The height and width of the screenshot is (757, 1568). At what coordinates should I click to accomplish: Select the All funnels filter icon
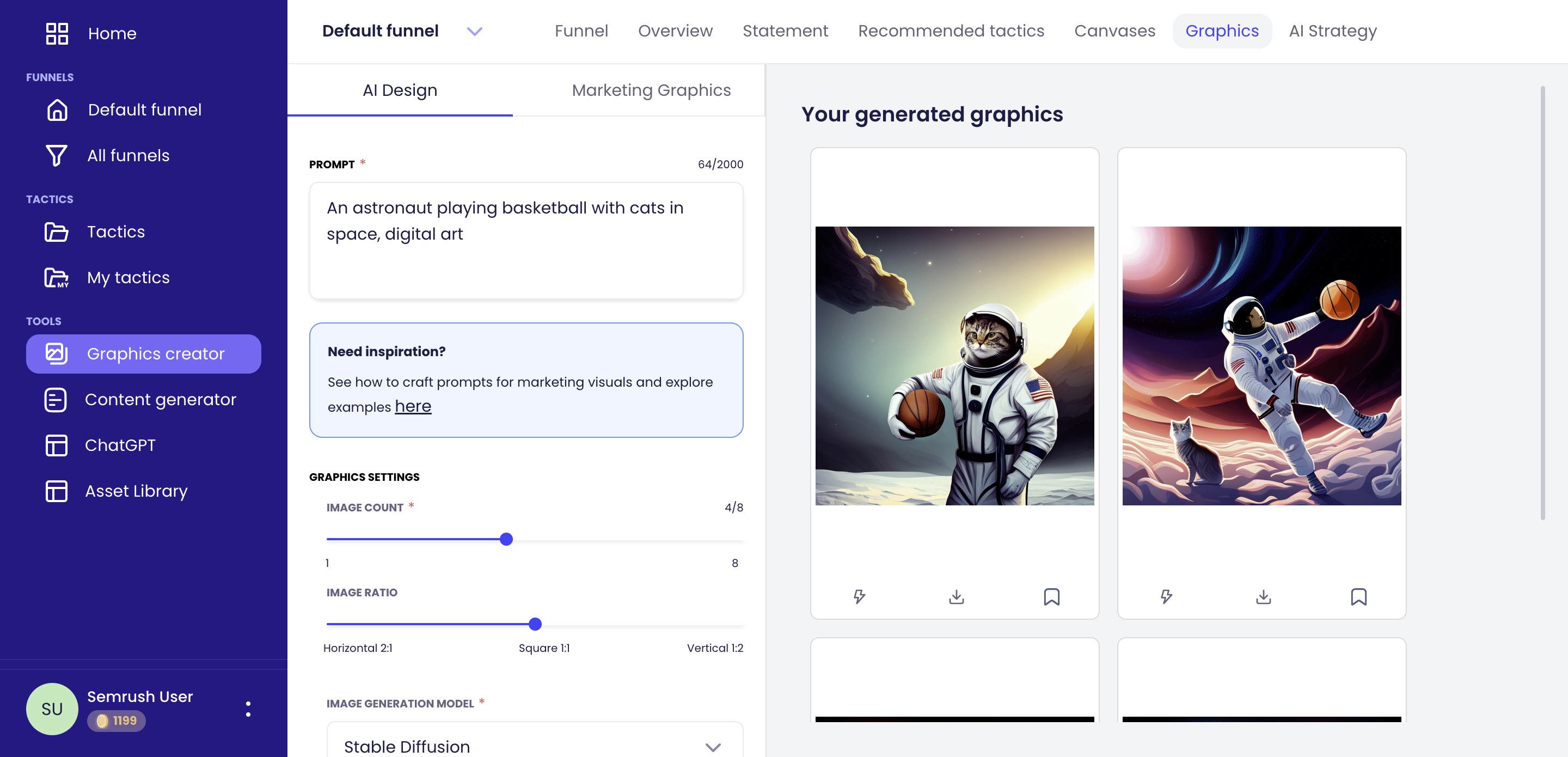56,155
